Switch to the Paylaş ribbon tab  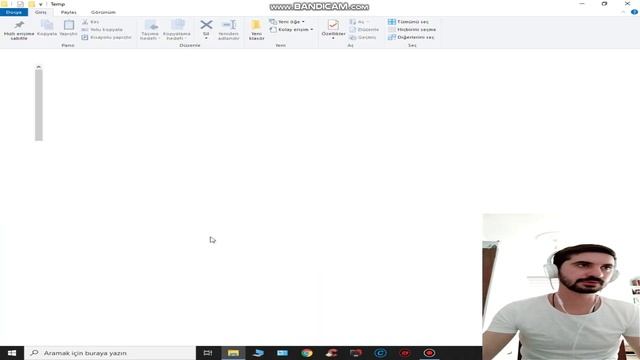[69, 12]
